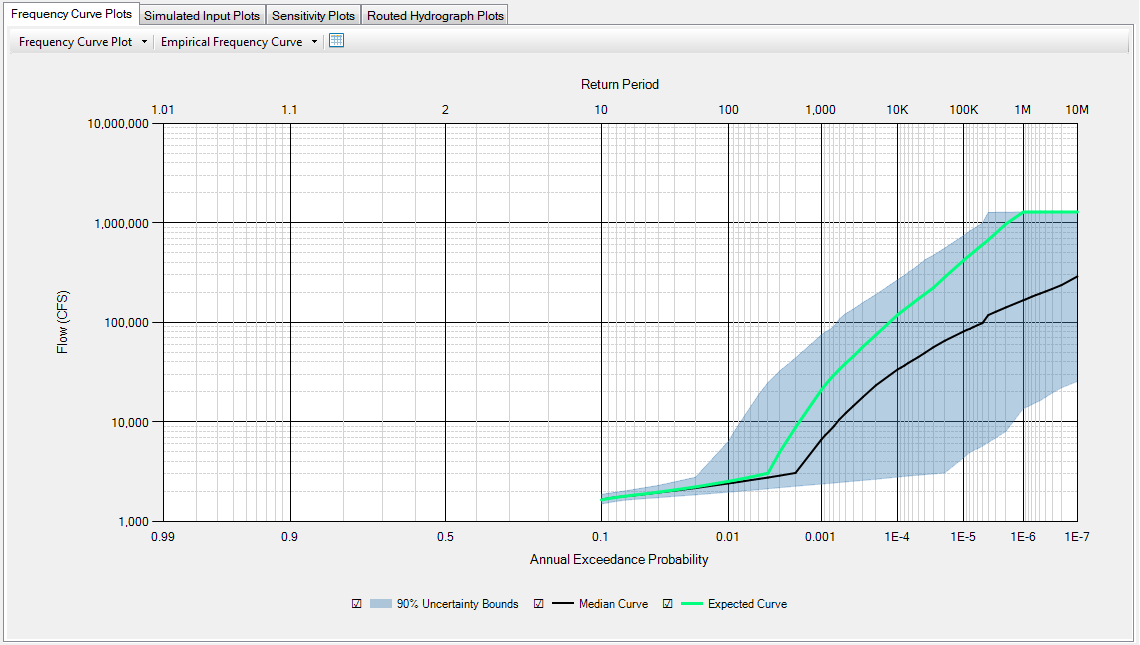Uncheck the Expected Curve checkbox
Viewport: 1140px width, 645px height.
[x=667, y=603]
